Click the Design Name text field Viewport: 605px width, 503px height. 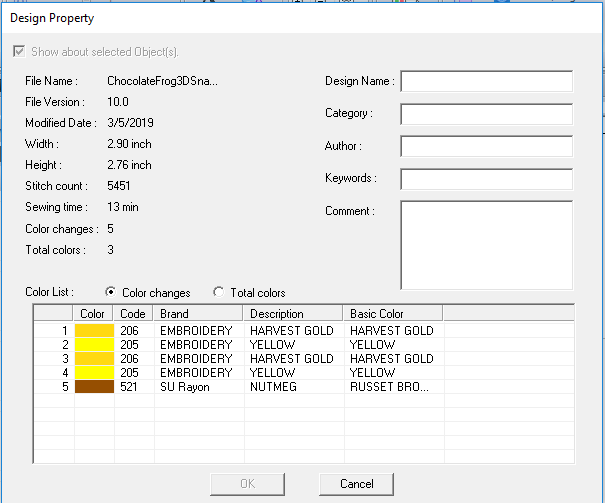[486, 81]
